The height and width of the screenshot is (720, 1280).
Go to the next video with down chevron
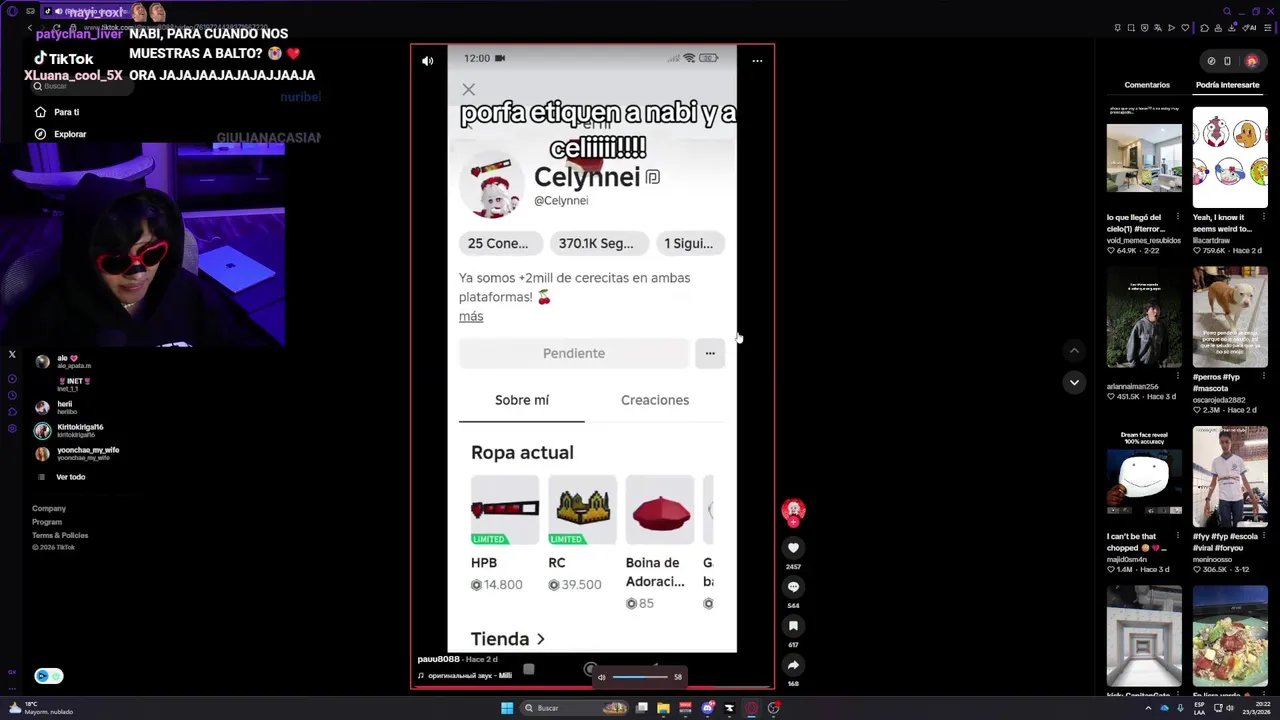[1074, 382]
